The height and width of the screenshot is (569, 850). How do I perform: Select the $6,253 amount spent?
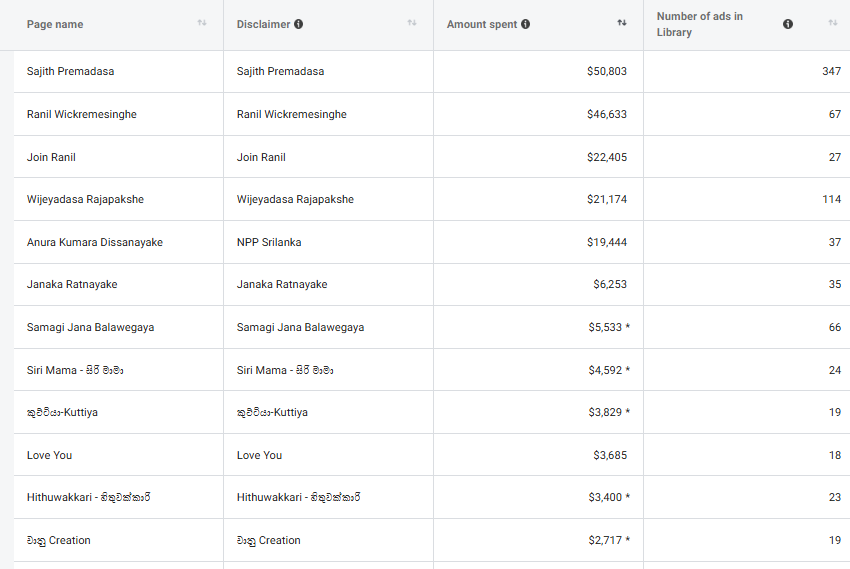click(x=610, y=284)
